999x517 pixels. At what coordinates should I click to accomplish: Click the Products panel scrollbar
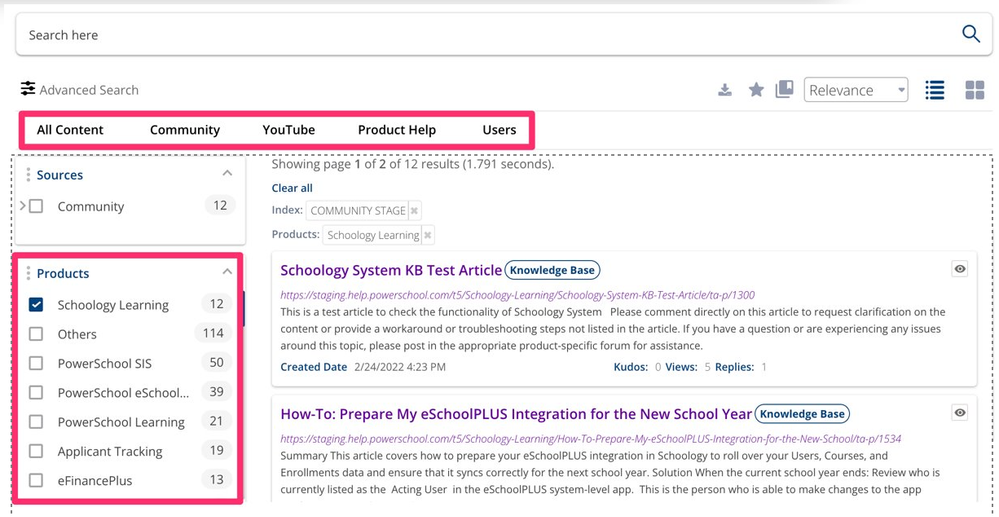tap(244, 309)
